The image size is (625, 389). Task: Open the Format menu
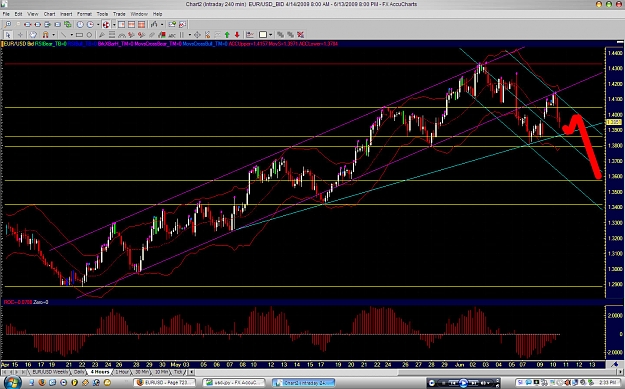coord(84,14)
